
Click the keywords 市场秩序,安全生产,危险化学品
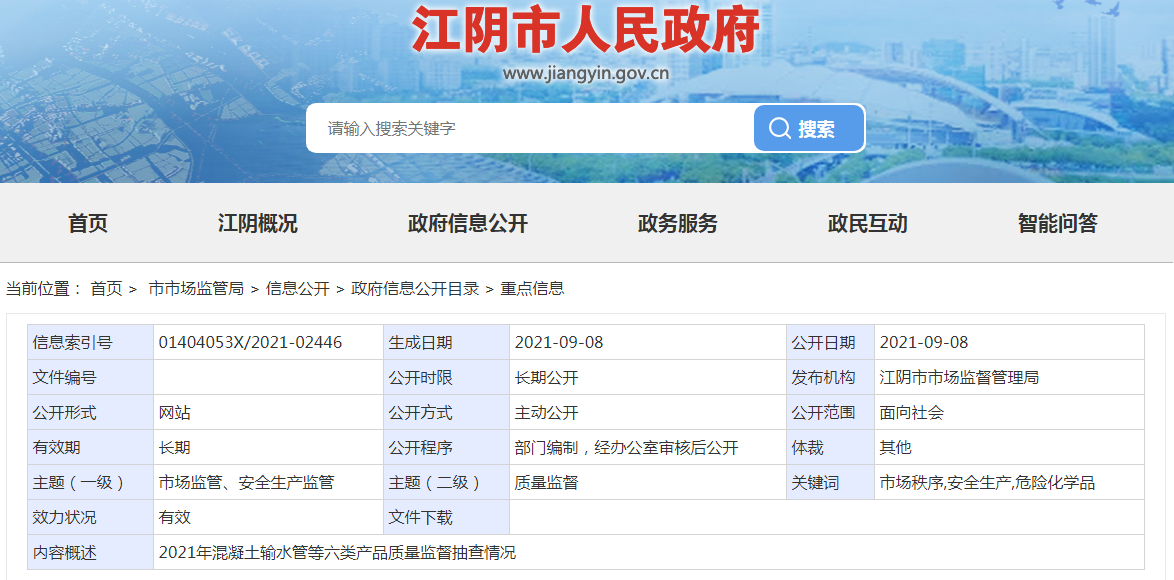point(987,483)
